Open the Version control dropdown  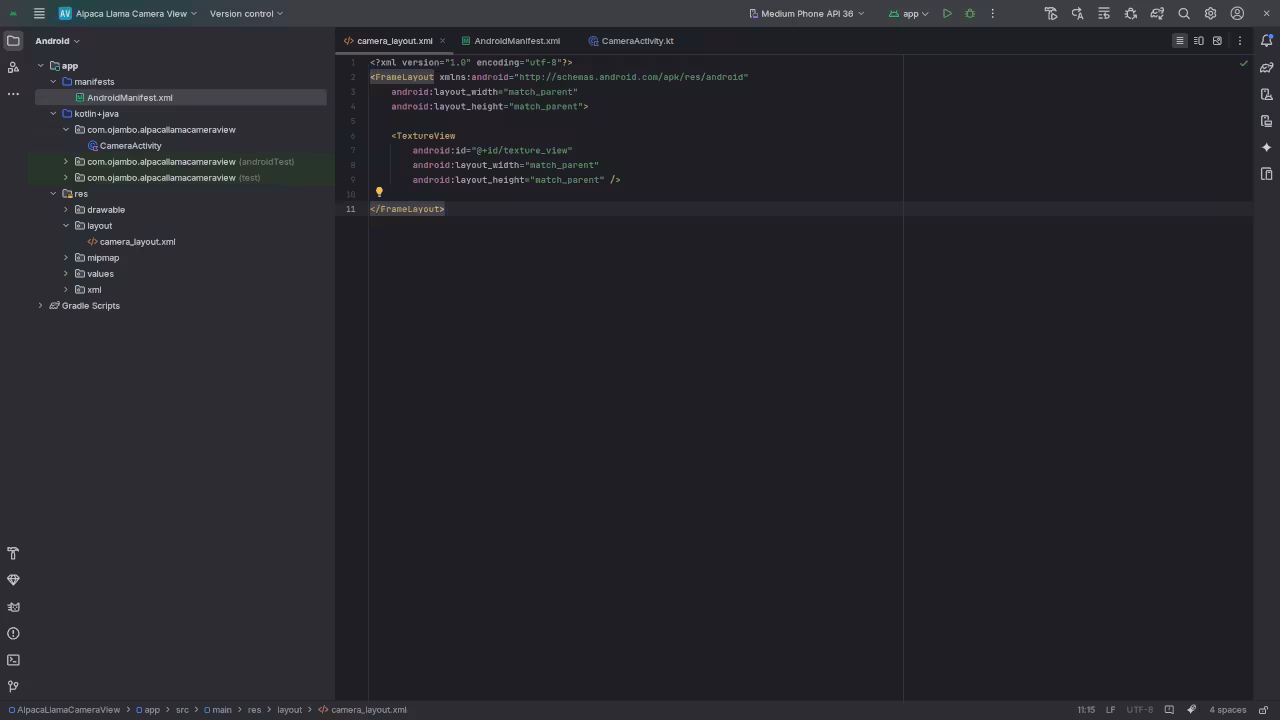246,13
